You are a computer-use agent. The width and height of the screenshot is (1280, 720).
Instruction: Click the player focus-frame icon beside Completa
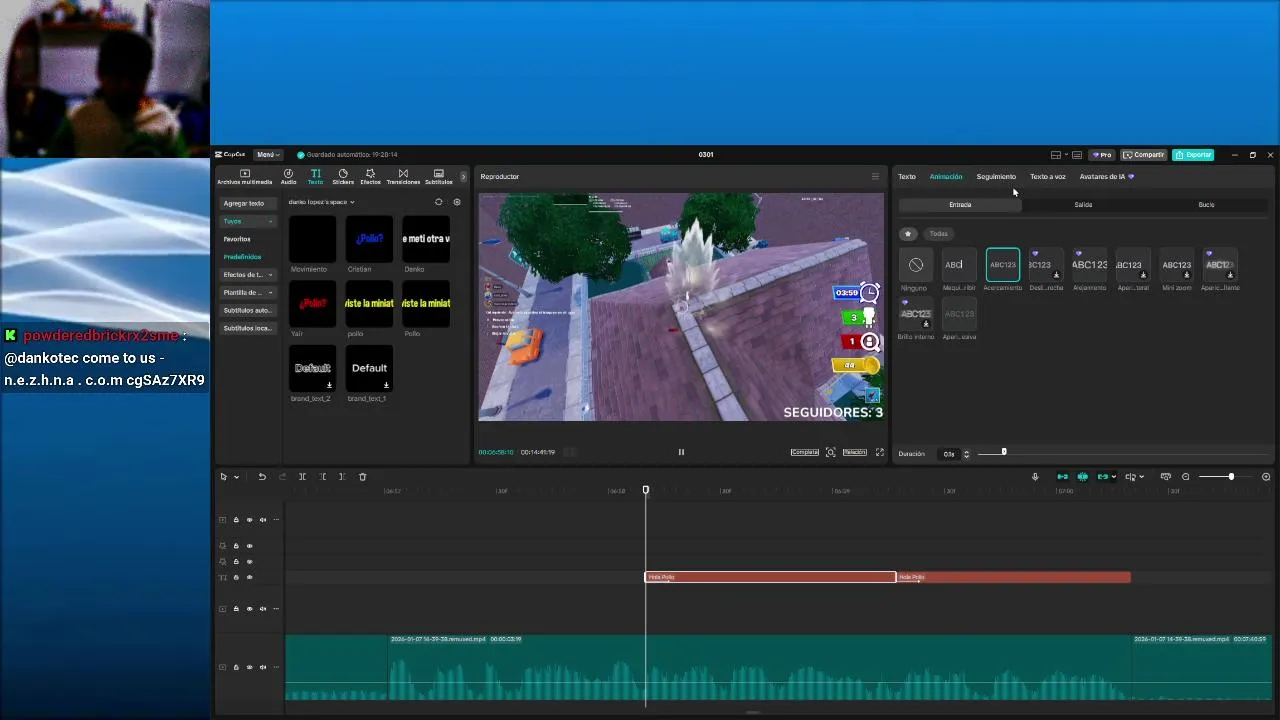pyautogui.click(x=830, y=452)
